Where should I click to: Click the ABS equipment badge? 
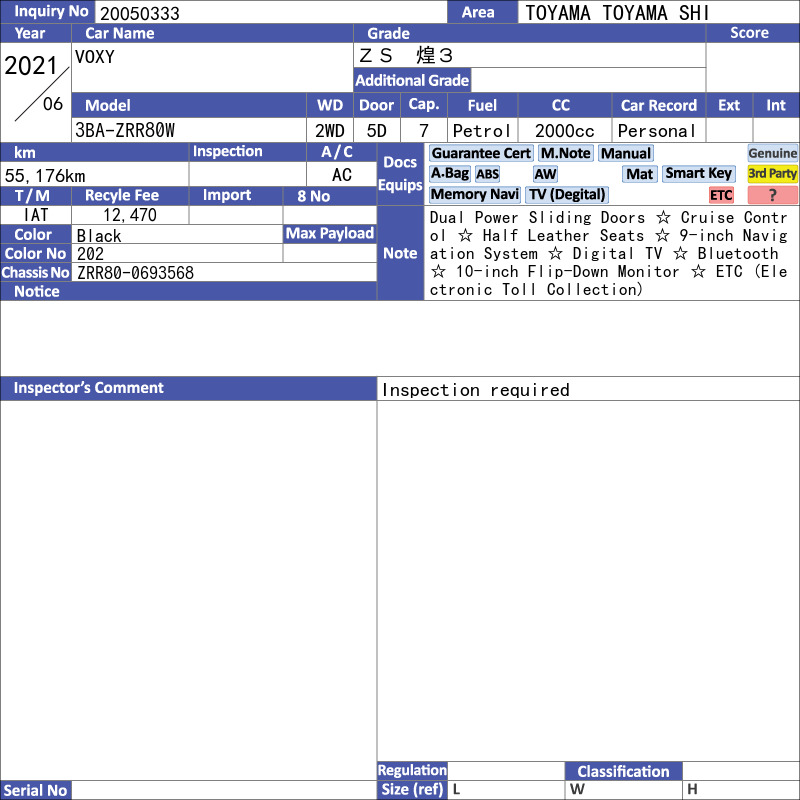coord(487,174)
